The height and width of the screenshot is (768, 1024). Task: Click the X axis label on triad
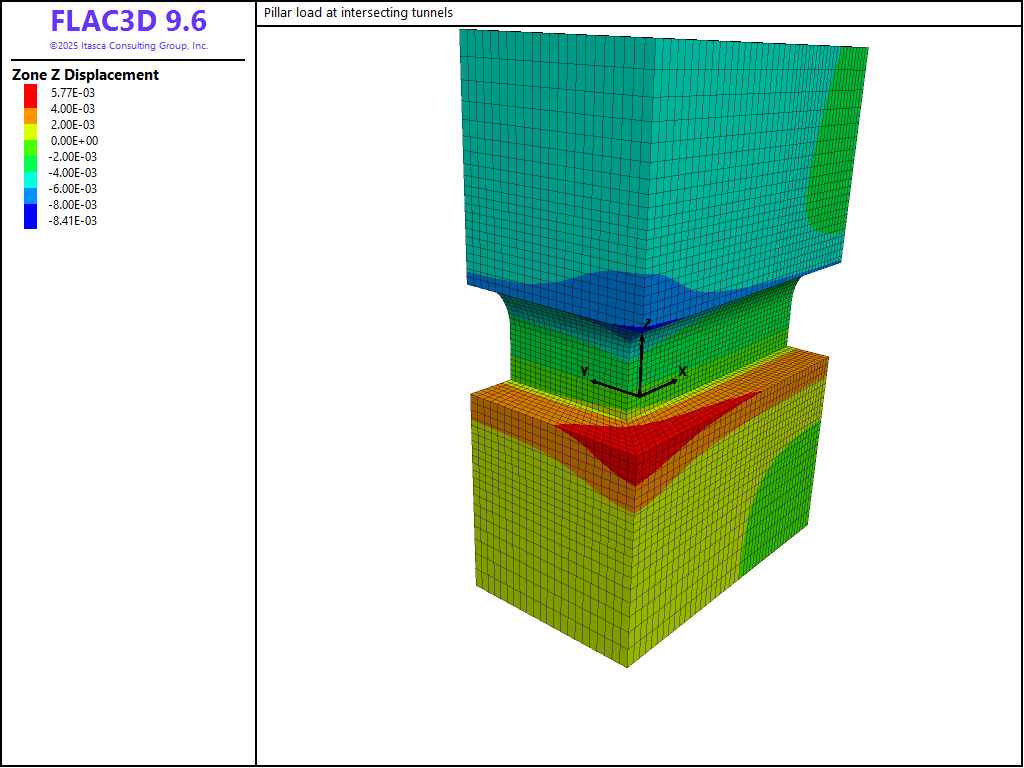click(683, 371)
